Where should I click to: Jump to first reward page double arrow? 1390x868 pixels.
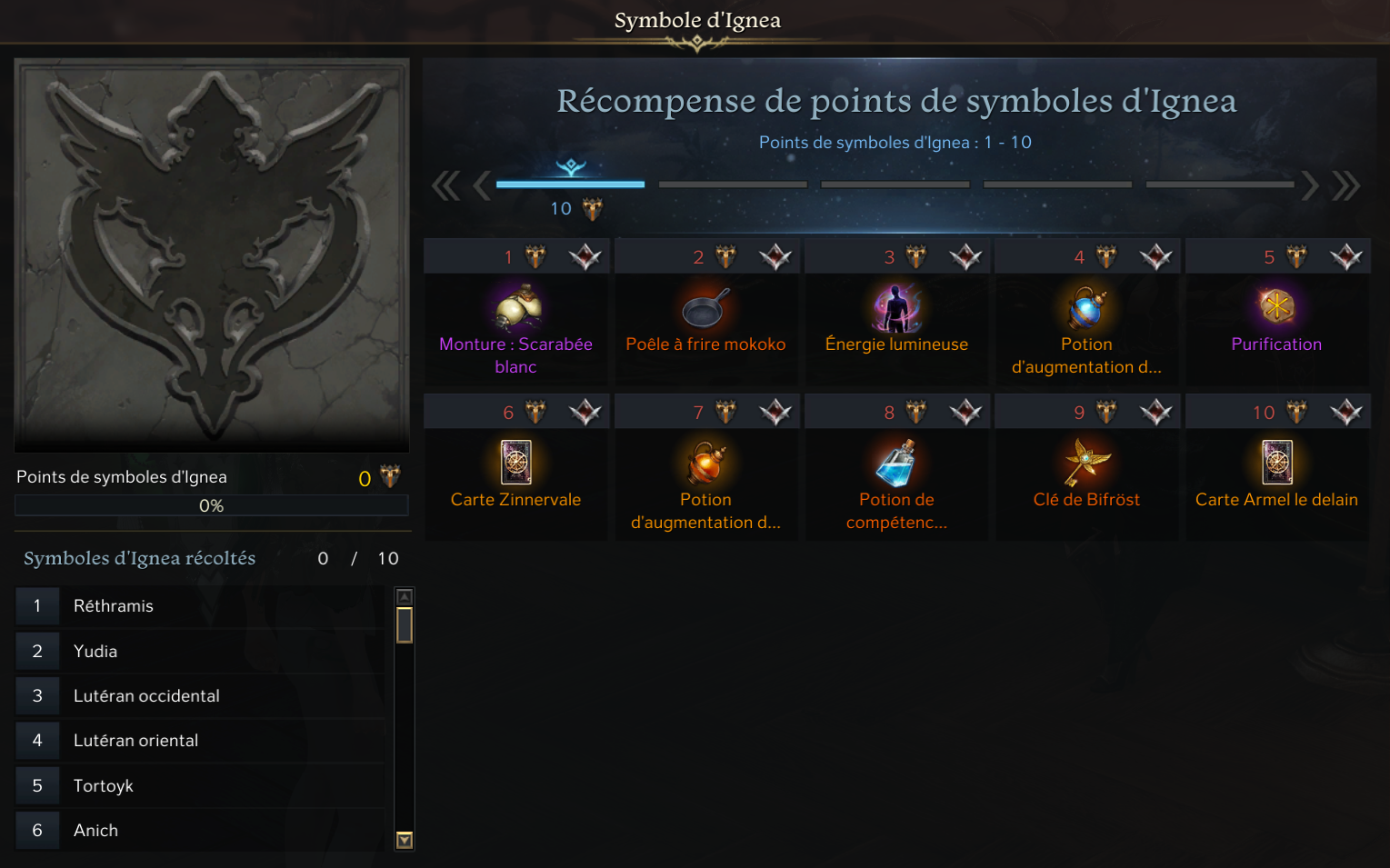pos(445,185)
